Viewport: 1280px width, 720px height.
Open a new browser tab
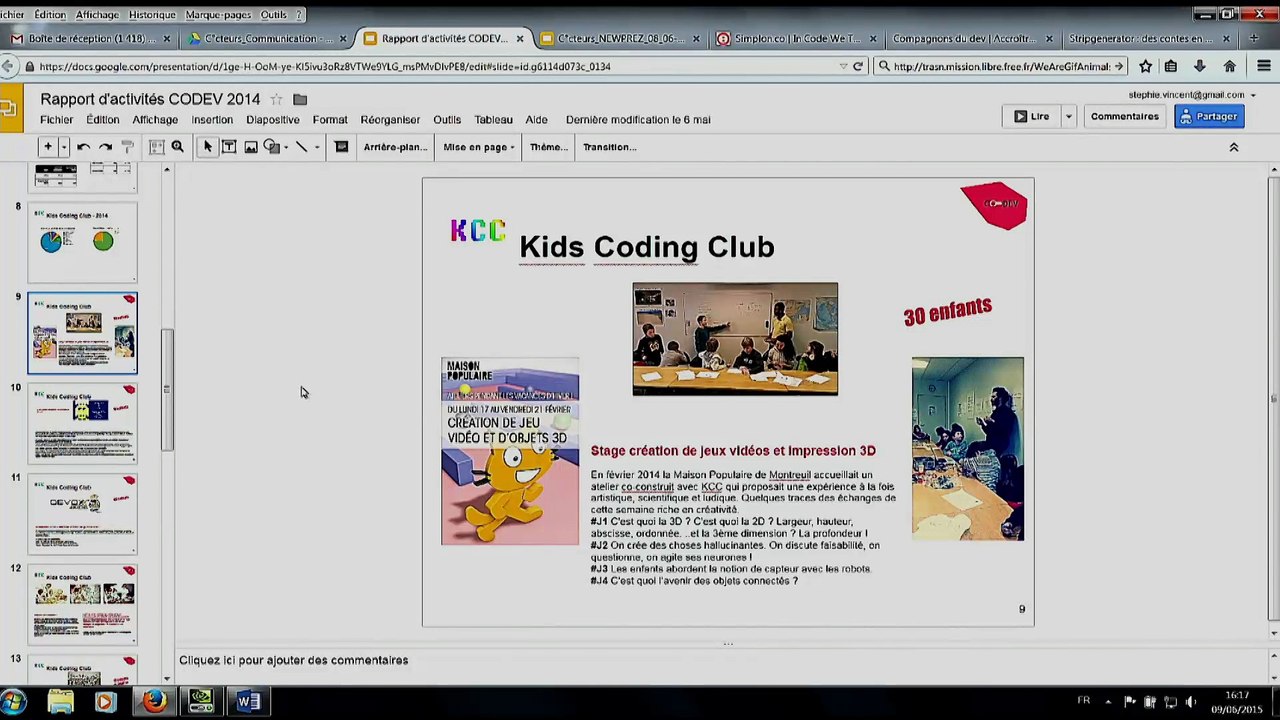[1254, 39]
